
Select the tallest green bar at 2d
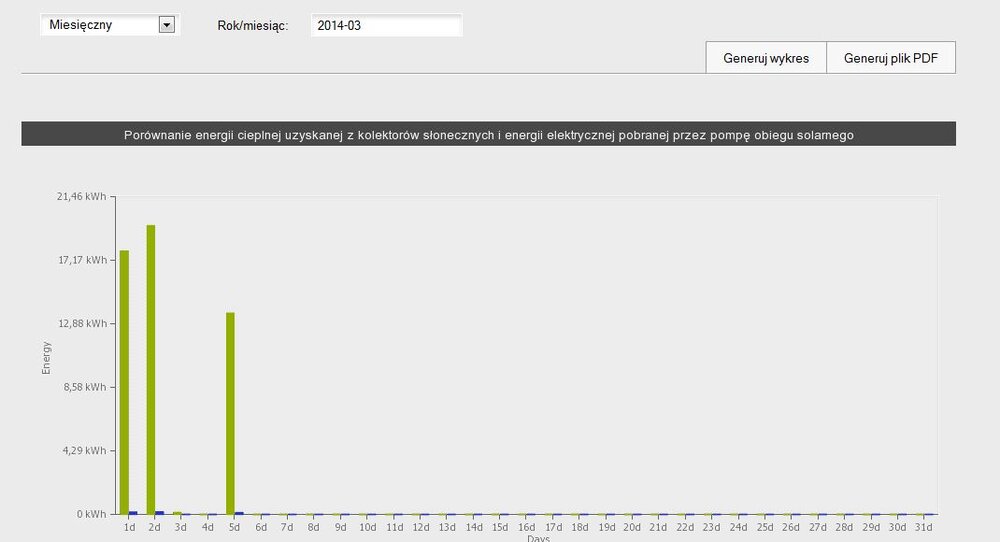(x=151, y=368)
